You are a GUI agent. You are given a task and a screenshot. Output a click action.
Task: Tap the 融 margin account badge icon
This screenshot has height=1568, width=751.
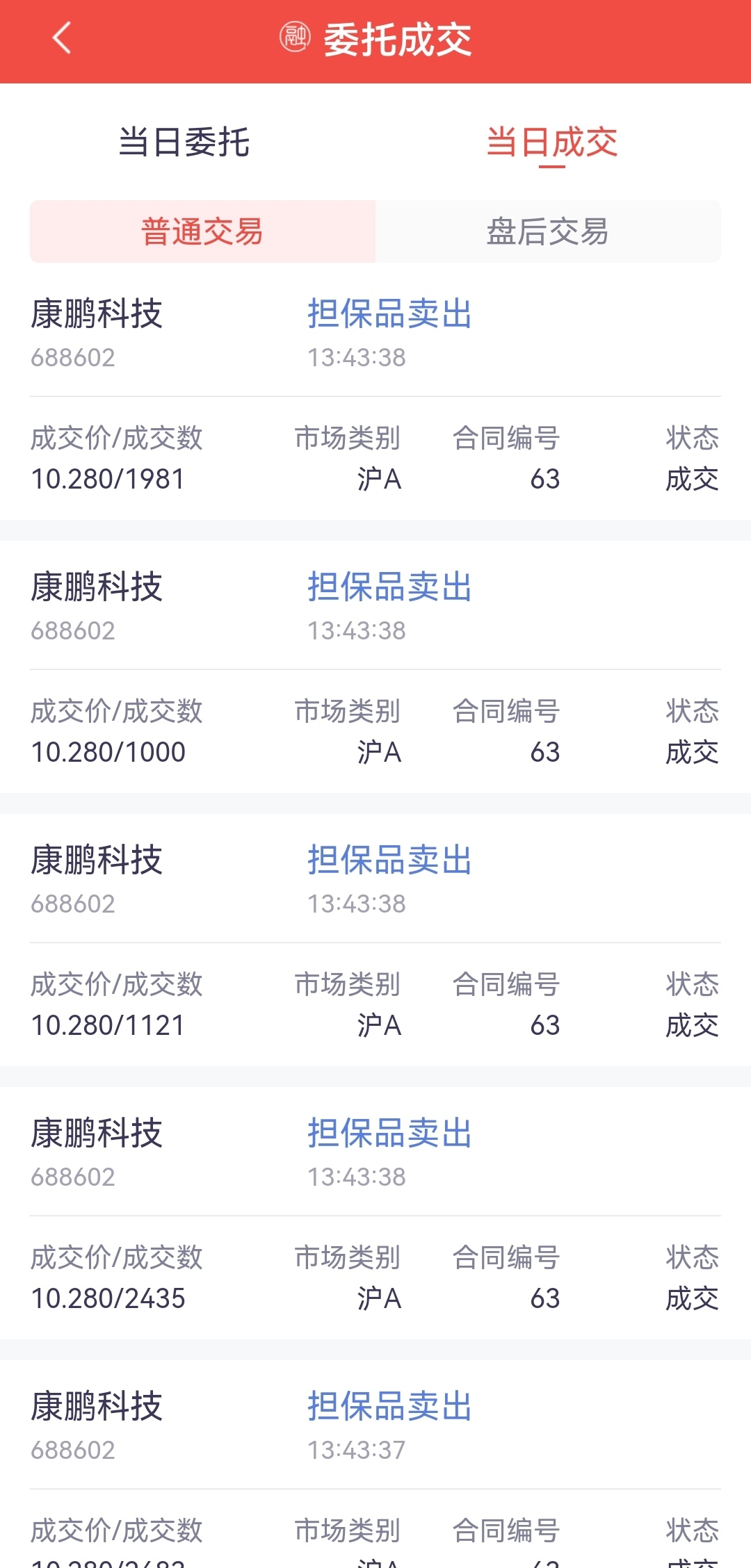pos(295,38)
